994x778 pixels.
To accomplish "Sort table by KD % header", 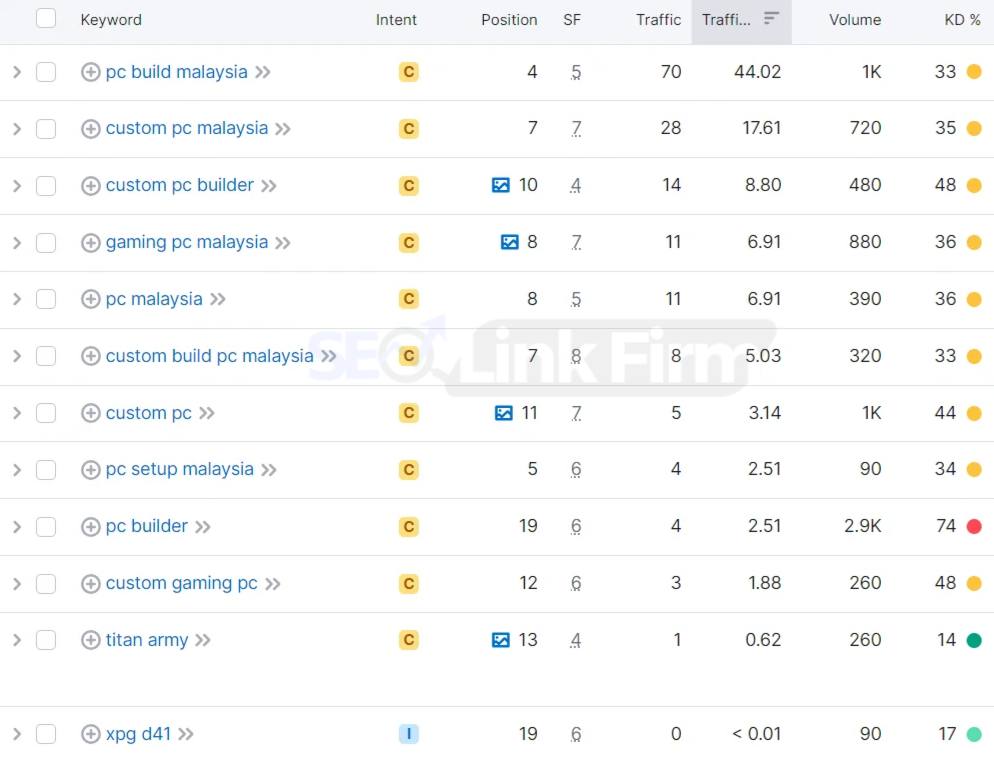I will [x=962, y=20].
